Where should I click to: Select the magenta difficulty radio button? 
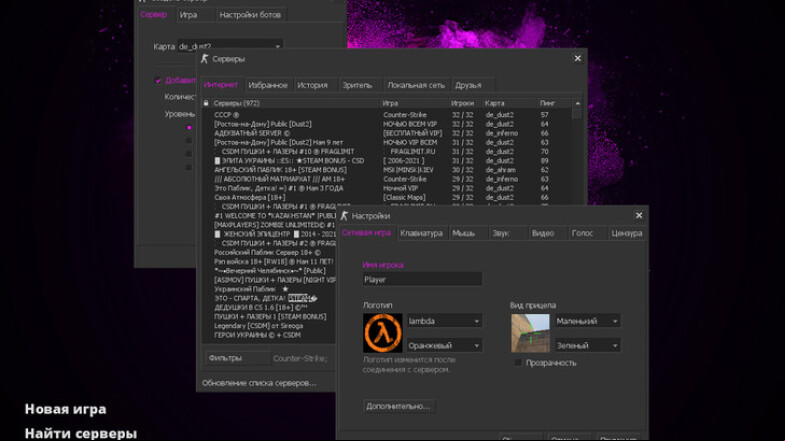click(189, 128)
